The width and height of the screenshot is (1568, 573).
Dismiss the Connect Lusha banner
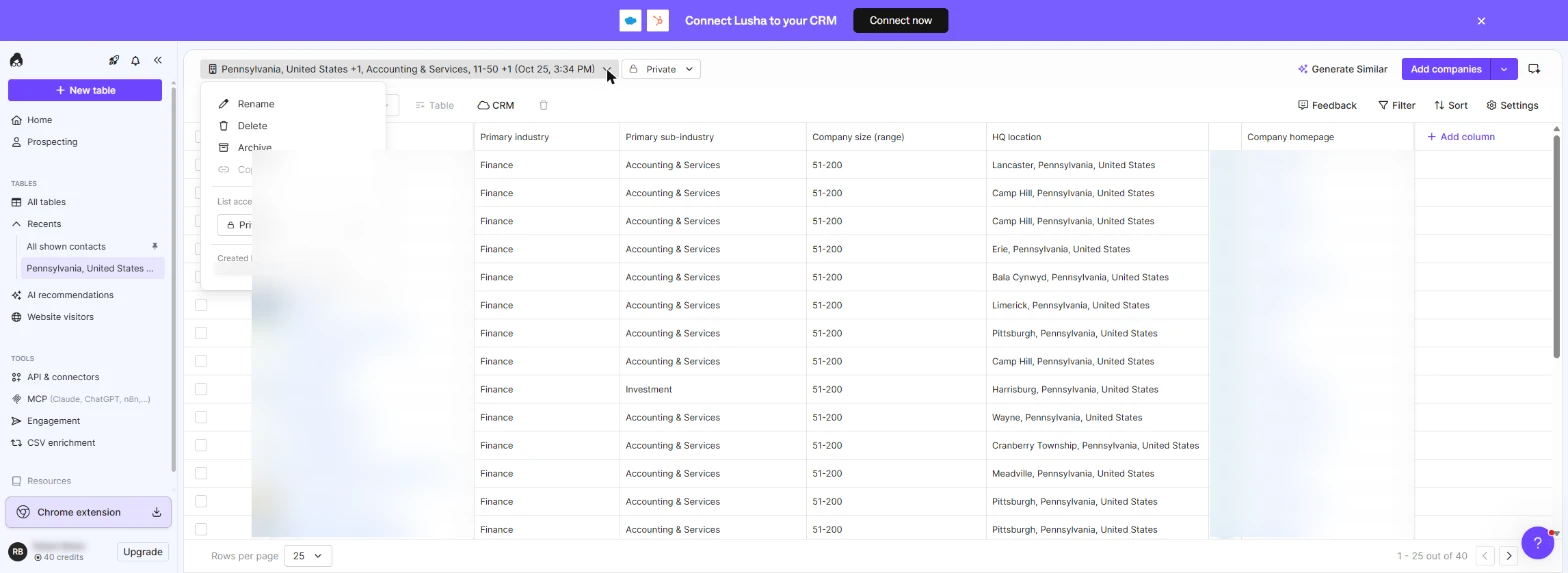(1481, 21)
